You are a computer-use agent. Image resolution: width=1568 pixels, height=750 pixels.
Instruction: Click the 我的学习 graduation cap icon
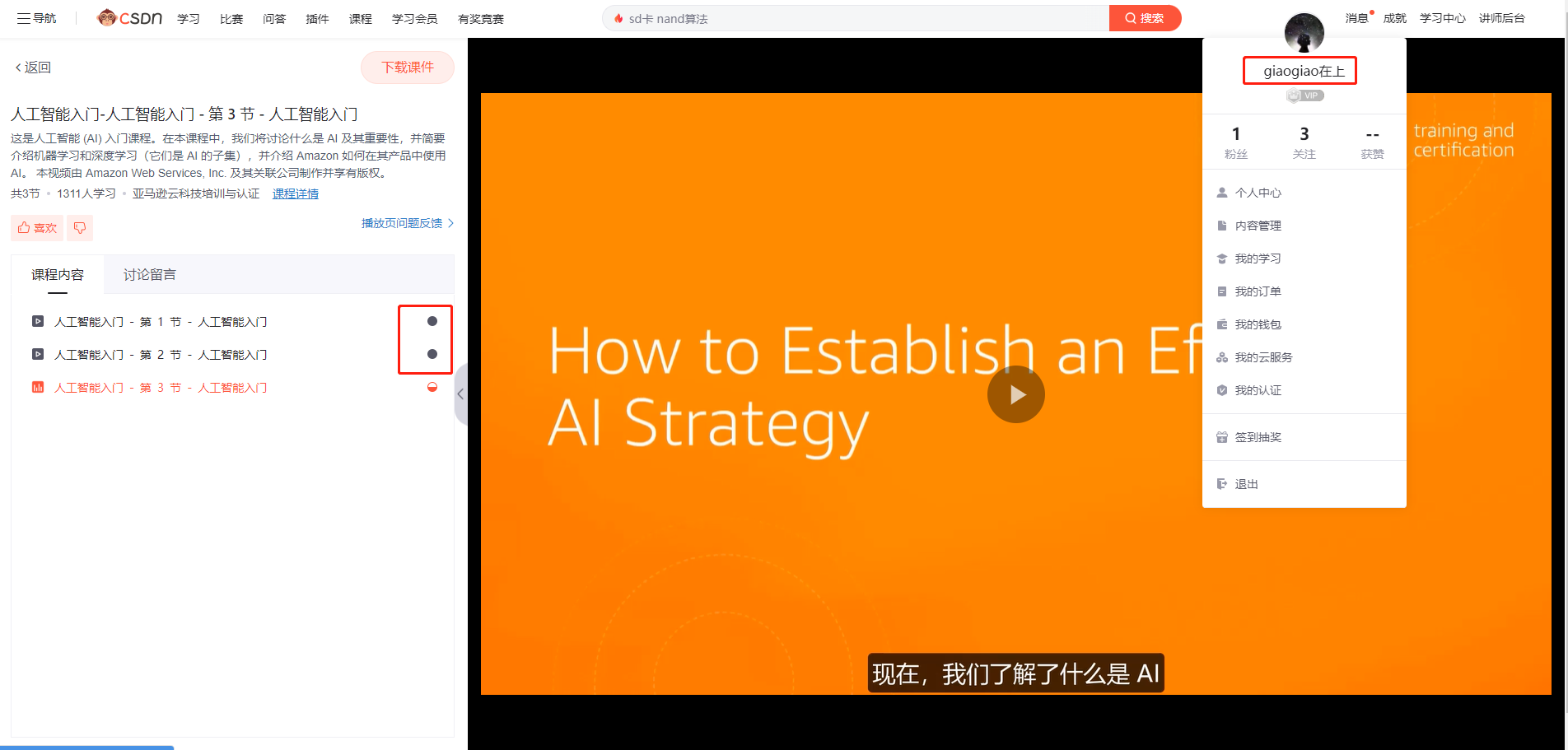1222,259
